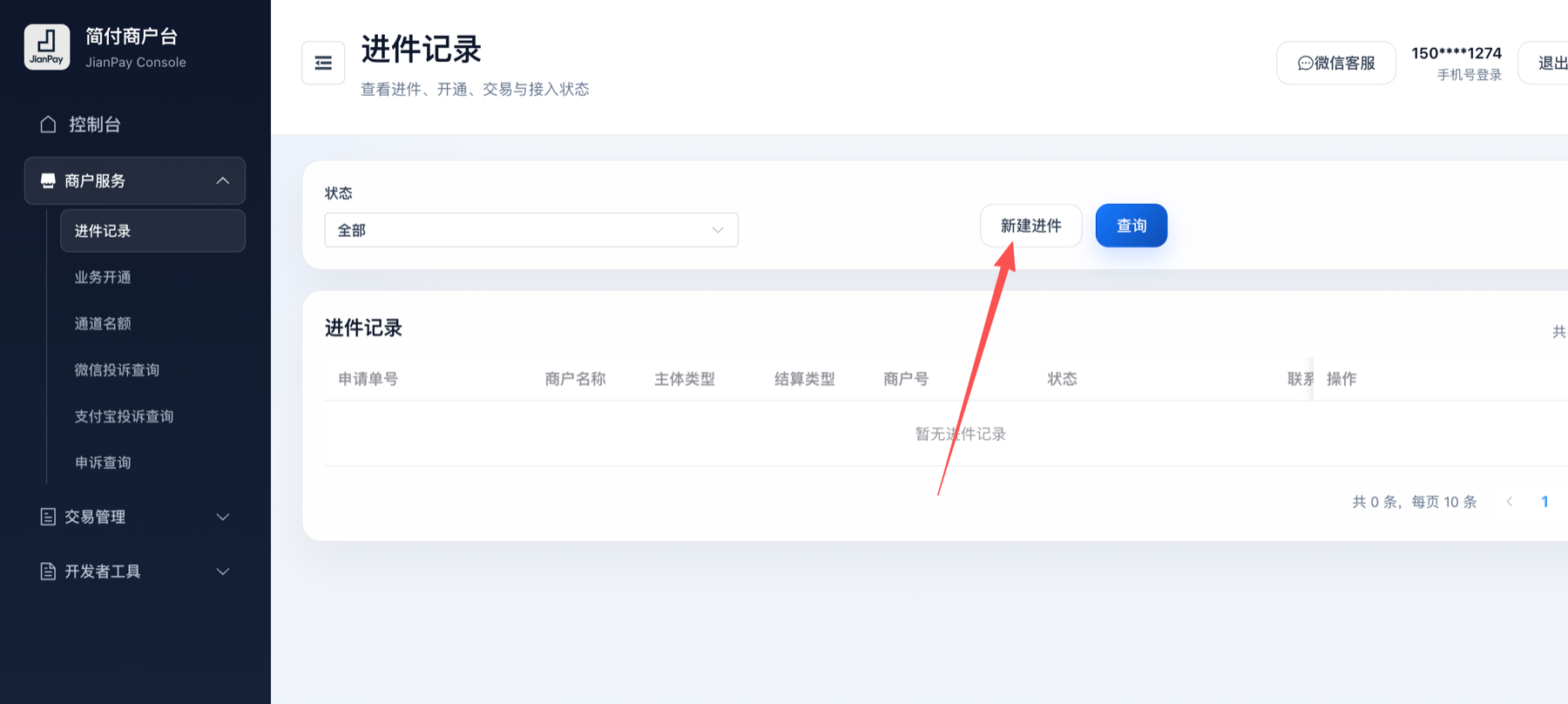Click the 结算类型 column header
The height and width of the screenshot is (704, 1568).
(804, 379)
